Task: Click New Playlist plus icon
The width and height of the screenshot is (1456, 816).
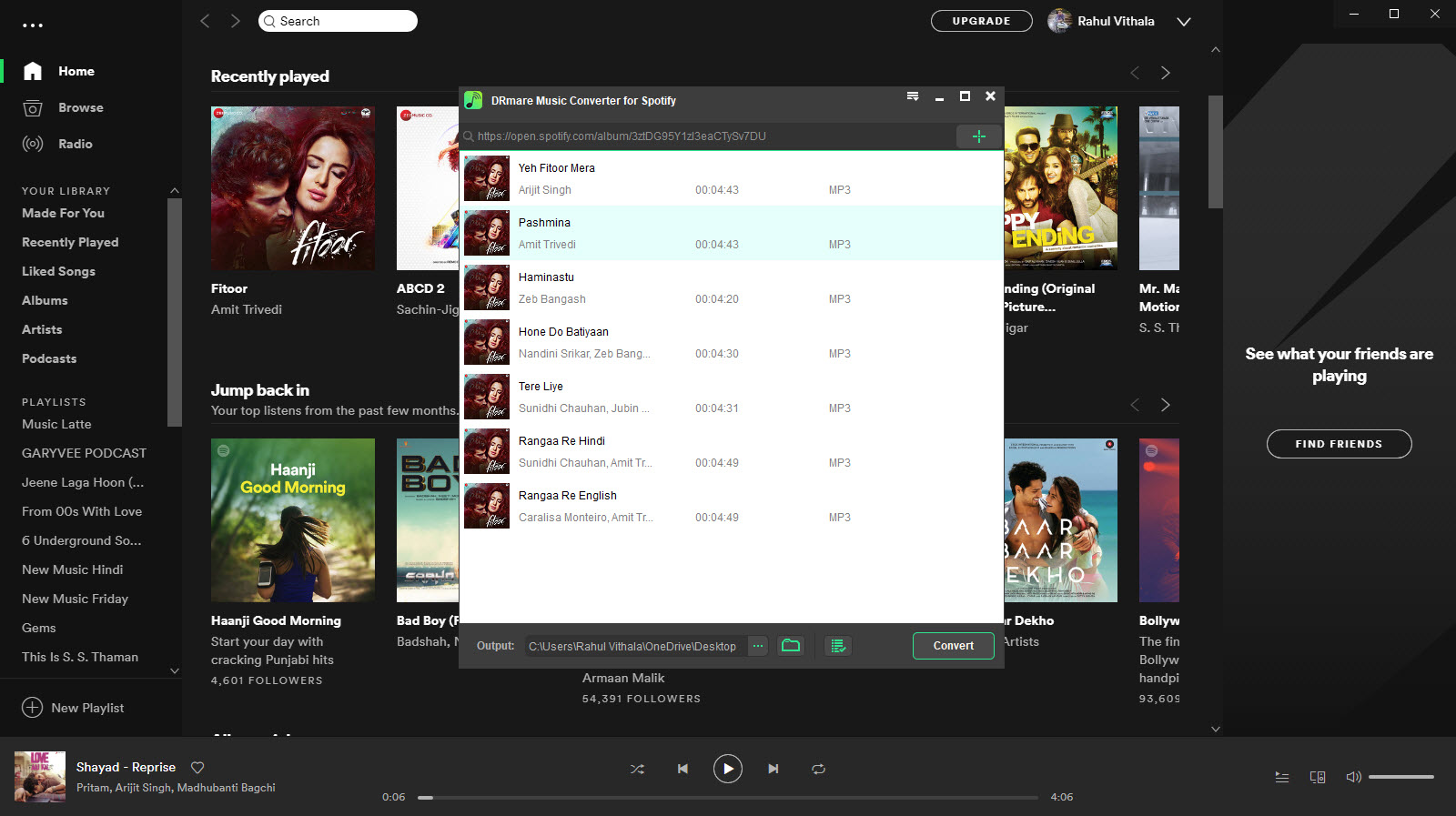Action: tap(33, 708)
